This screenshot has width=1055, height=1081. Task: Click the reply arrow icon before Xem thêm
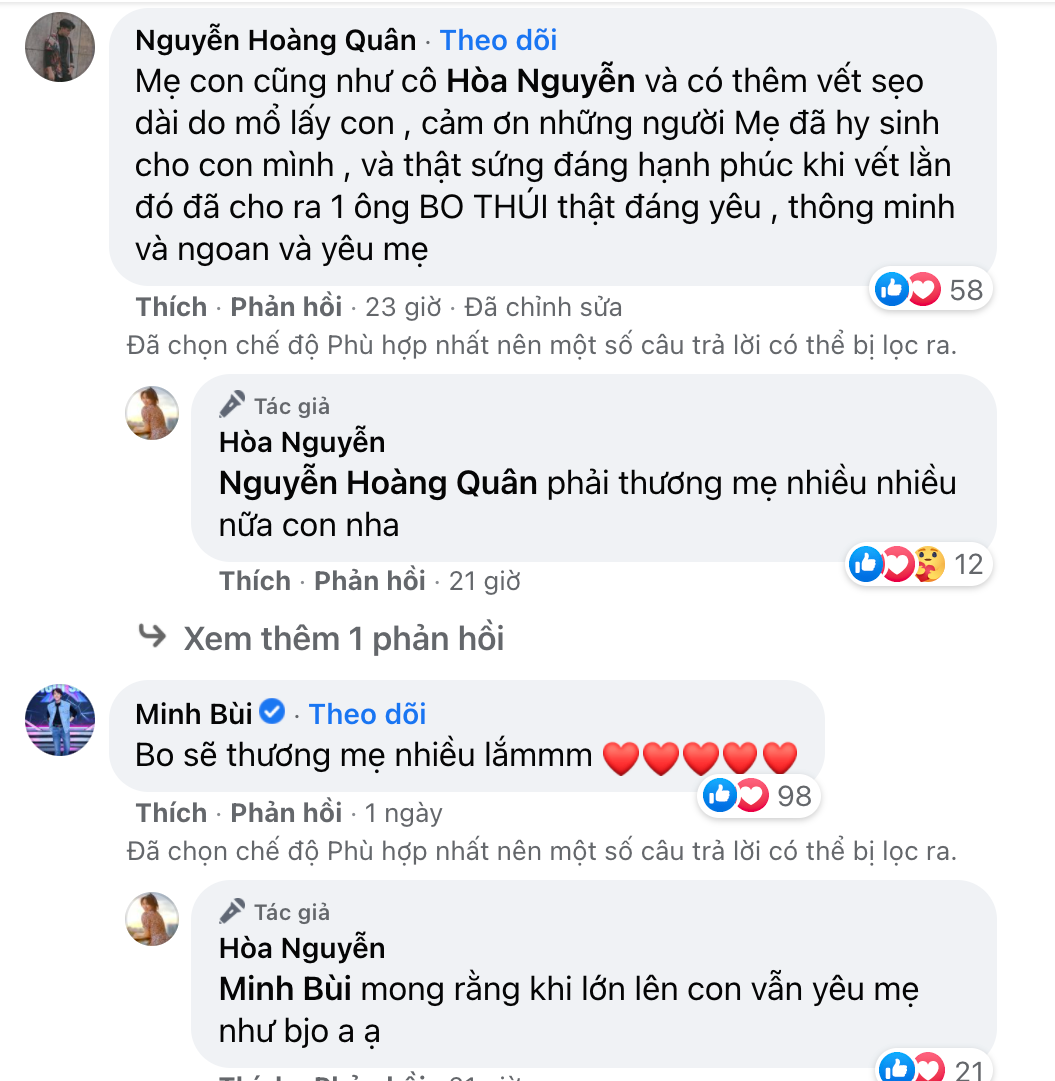152,635
